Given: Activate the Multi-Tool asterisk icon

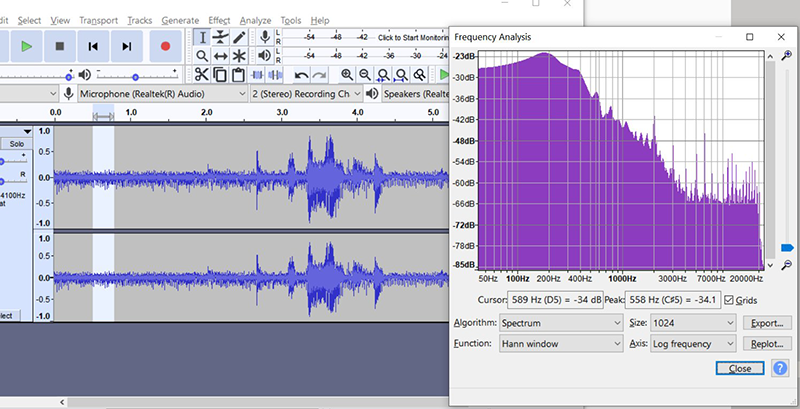Looking at the screenshot, I should pos(239,56).
